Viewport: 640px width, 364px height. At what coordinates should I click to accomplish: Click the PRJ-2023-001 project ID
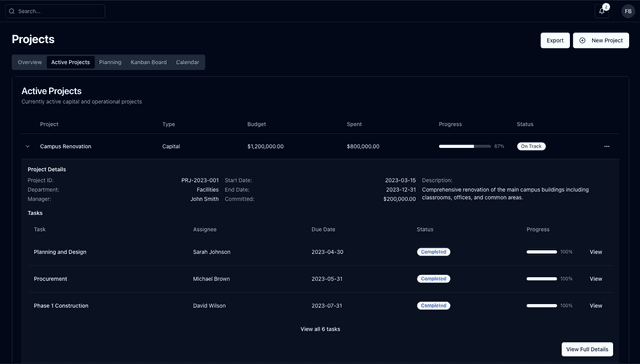coord(200,180)
